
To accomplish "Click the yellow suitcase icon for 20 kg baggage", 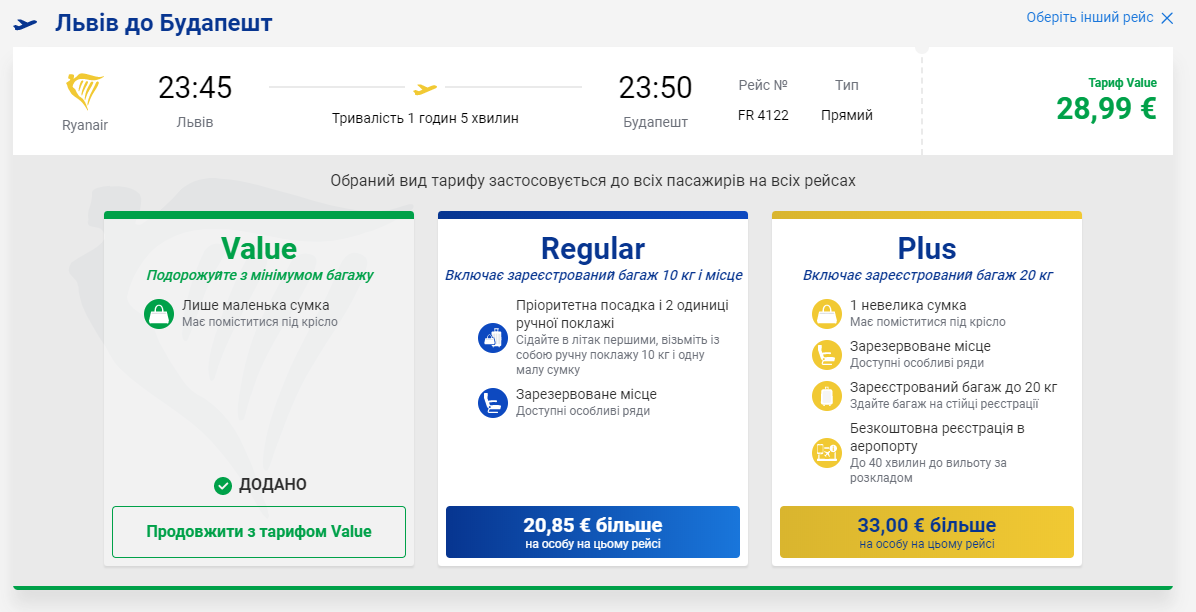I will click(x=827, y=395).
